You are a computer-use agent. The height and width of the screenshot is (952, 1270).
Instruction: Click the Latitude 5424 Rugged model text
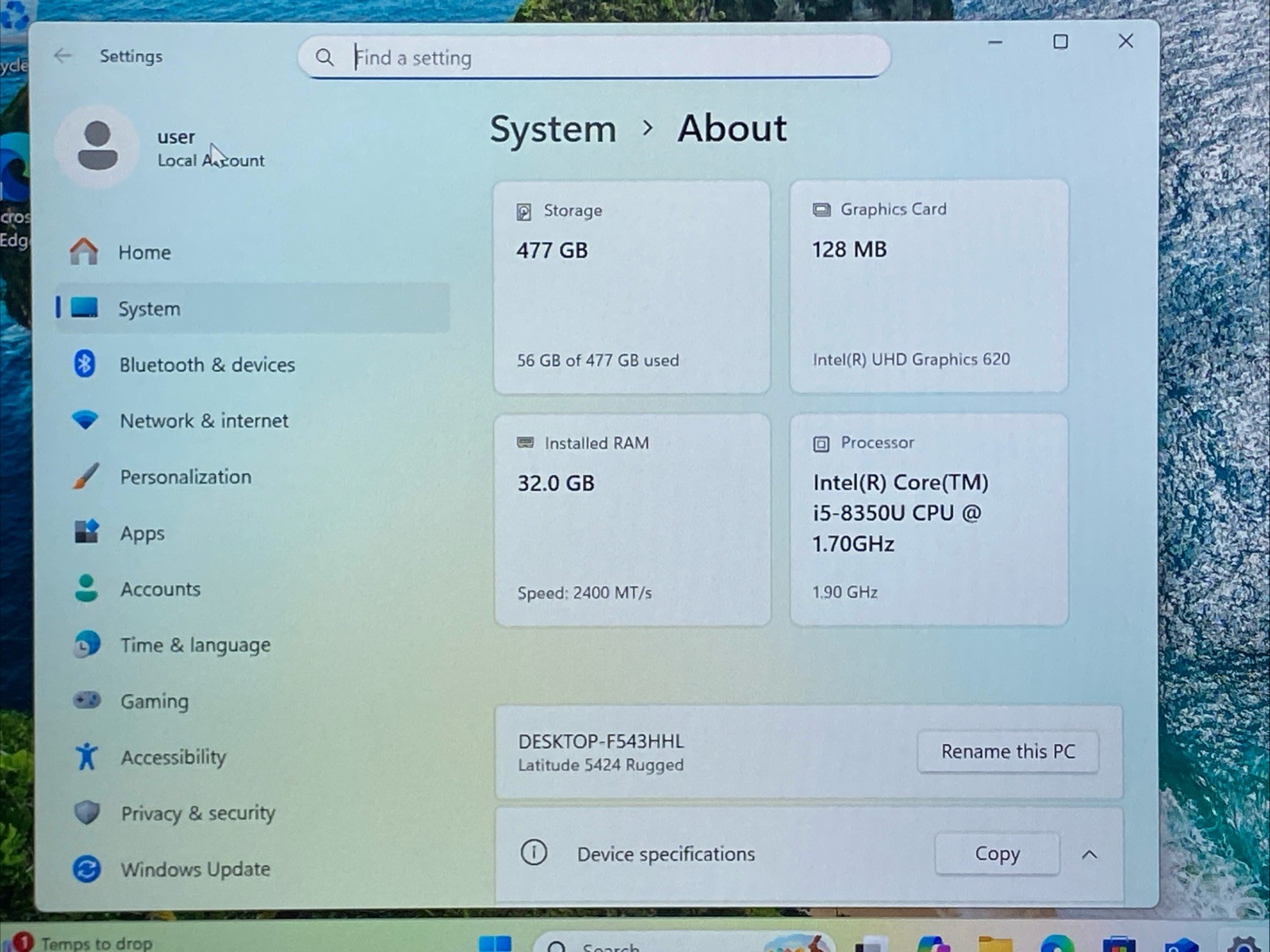coord(600,765)
